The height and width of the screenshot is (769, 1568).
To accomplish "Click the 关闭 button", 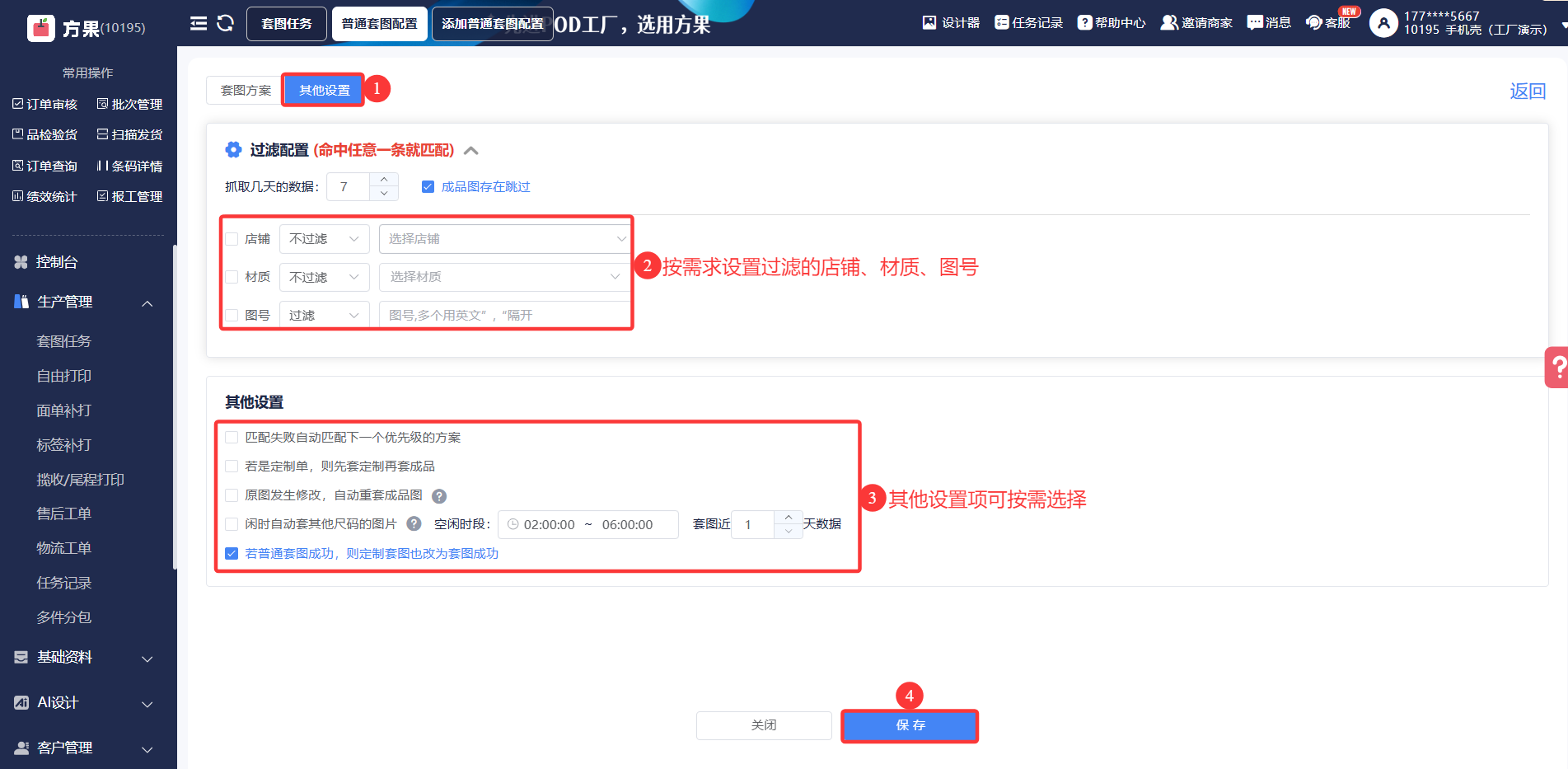I will point(764,725).
